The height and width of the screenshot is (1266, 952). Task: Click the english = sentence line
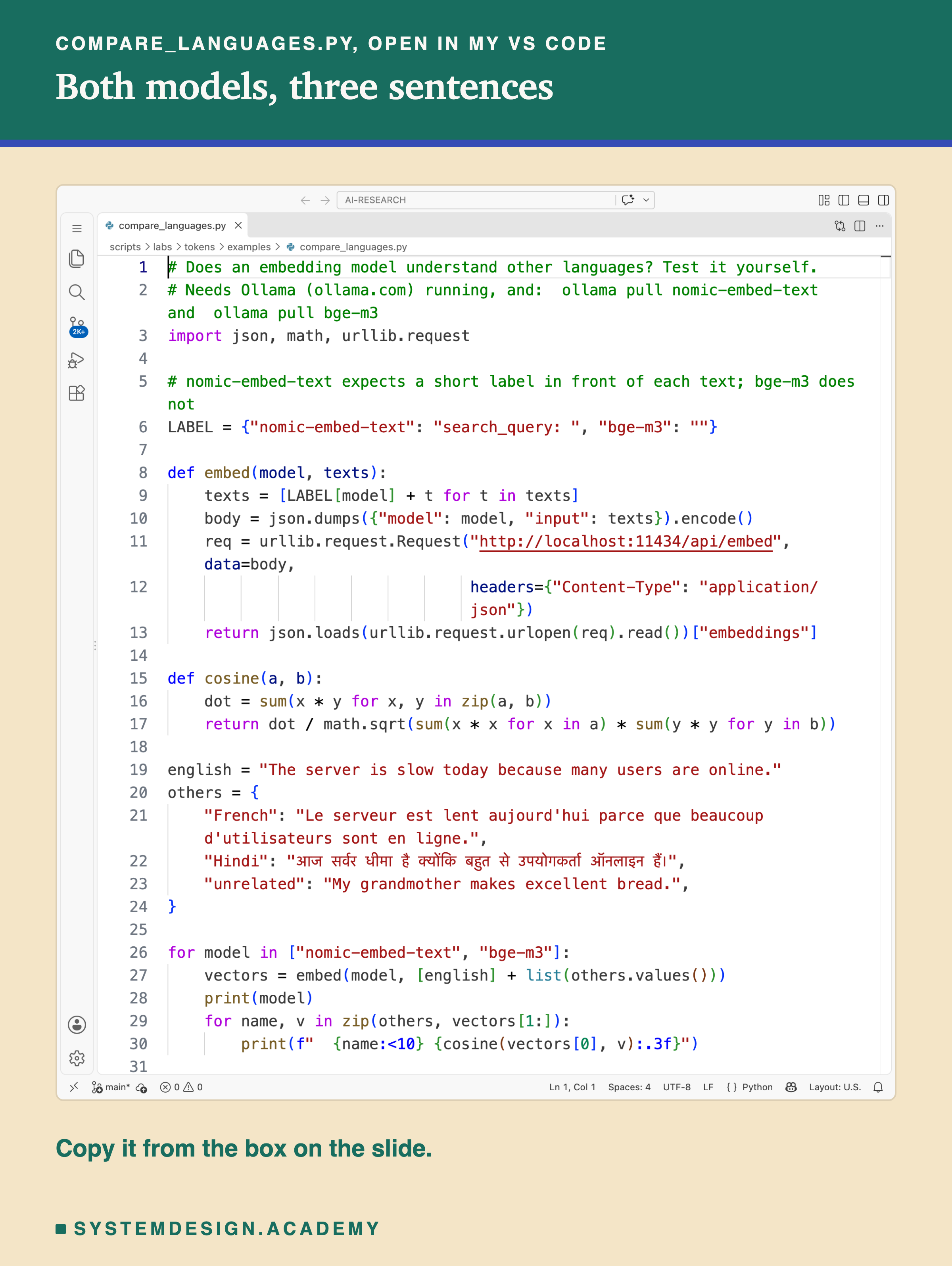coord(474,770)
